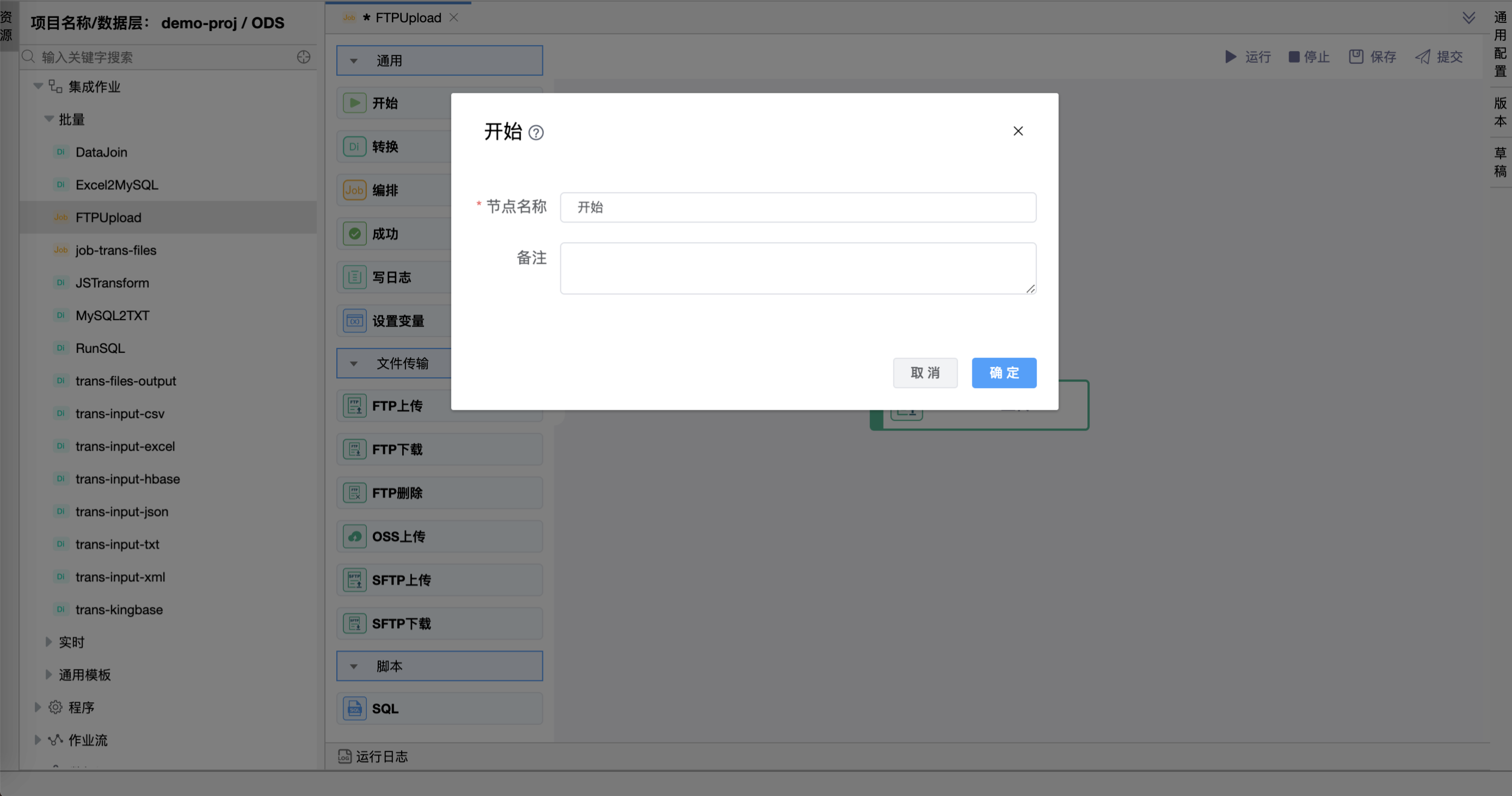Viewport: 1512px width, 796px height.
Task: Open the 运行日志 log icon
Action: click(x=344, y=756)
